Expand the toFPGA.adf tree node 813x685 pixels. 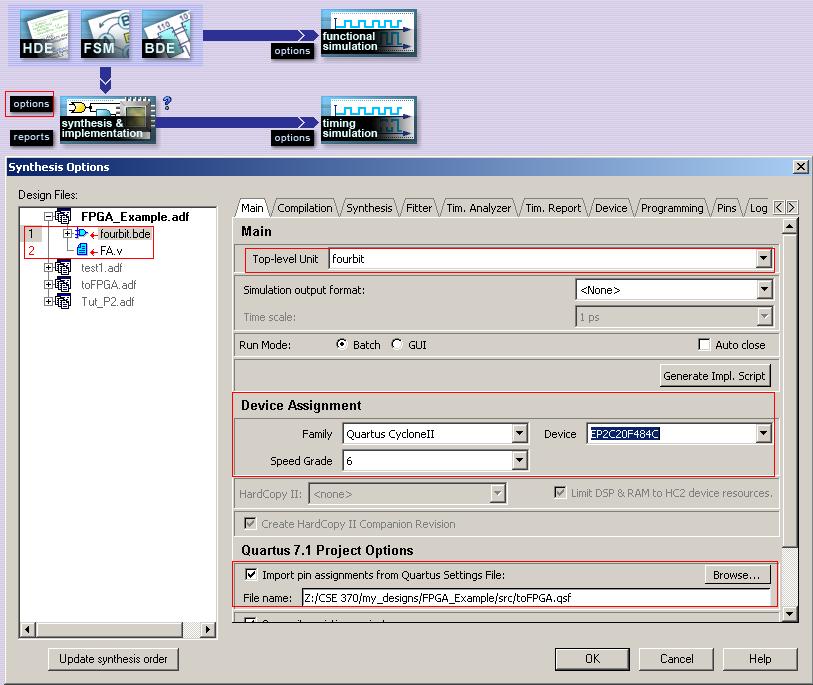coord(48,285)
